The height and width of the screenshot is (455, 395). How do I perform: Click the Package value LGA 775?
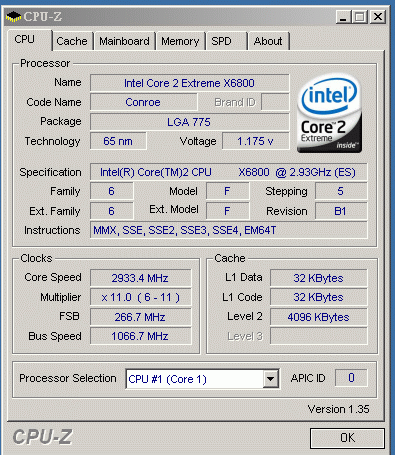[189, 122]
